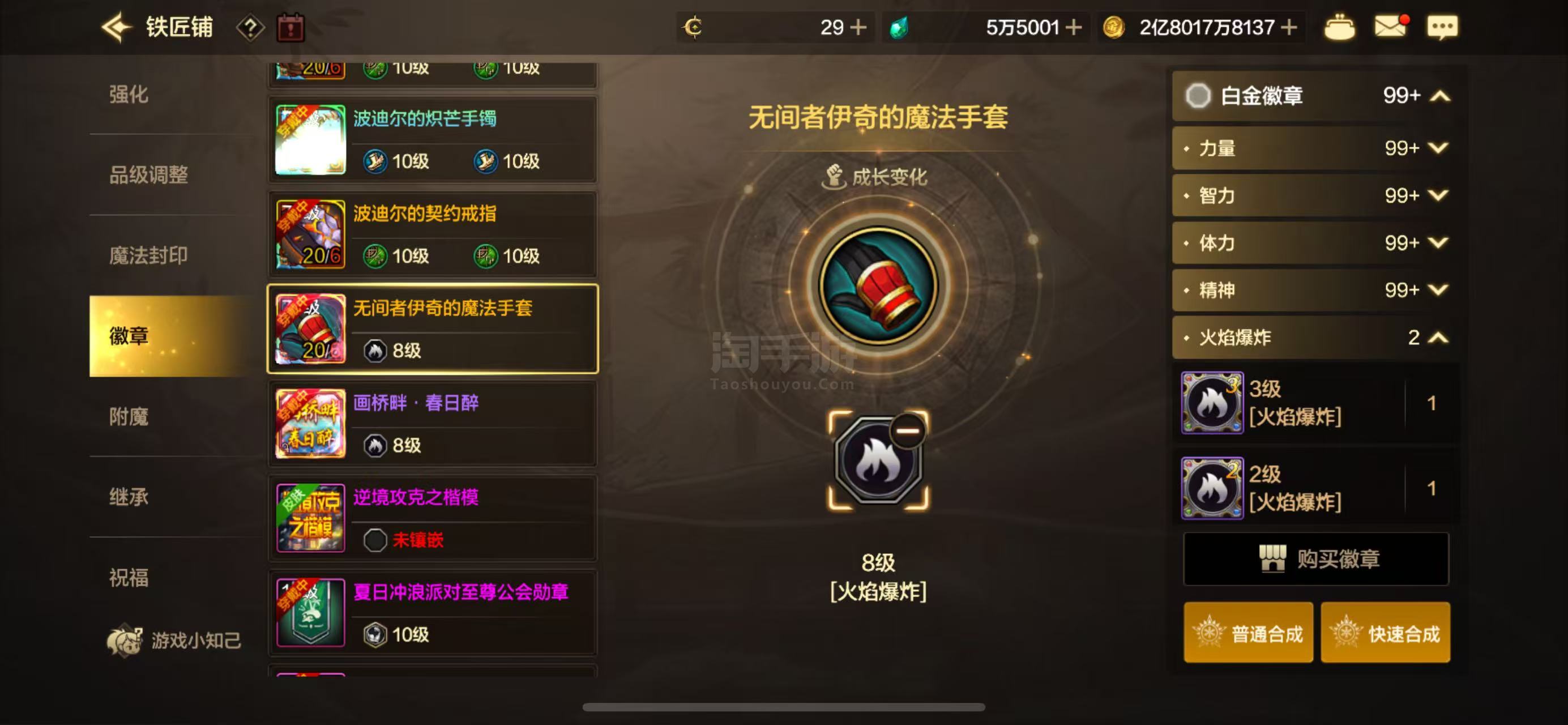Select the 2级 火焰爆炸 emblem

pos(1315,488)
